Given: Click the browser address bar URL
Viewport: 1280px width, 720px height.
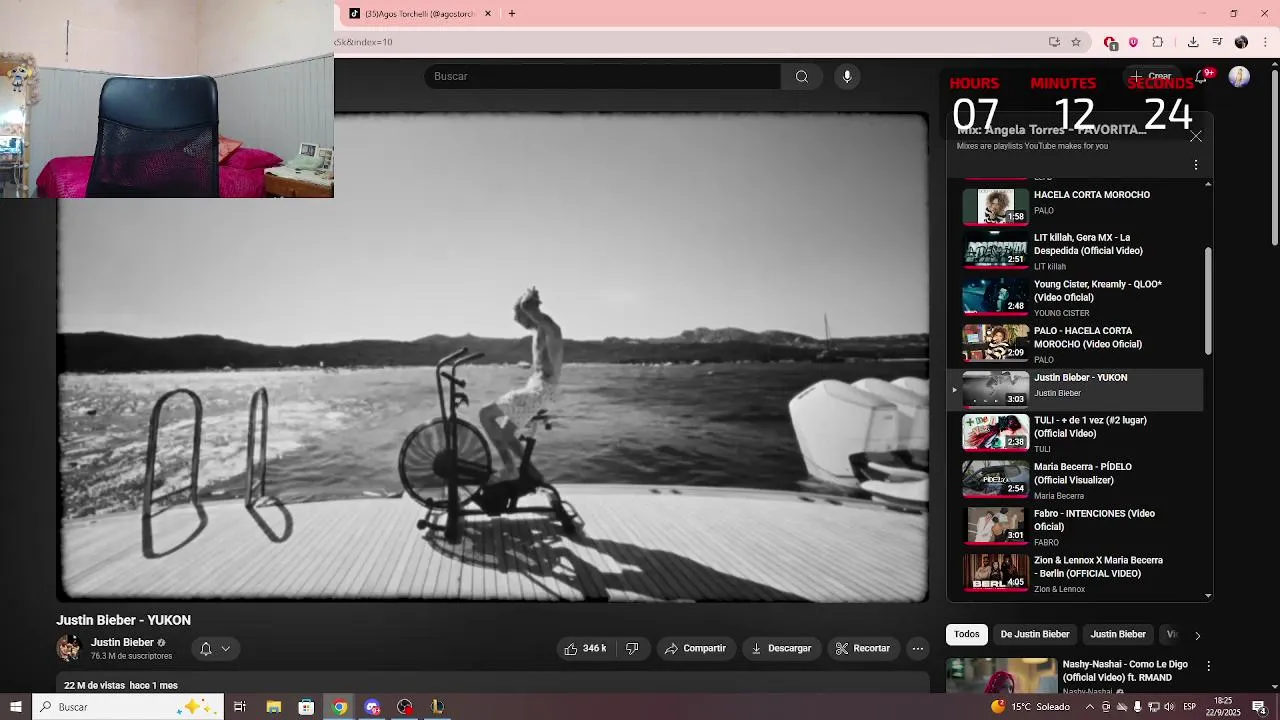Looking at the screenshot, I should click(x=690, y=42).
